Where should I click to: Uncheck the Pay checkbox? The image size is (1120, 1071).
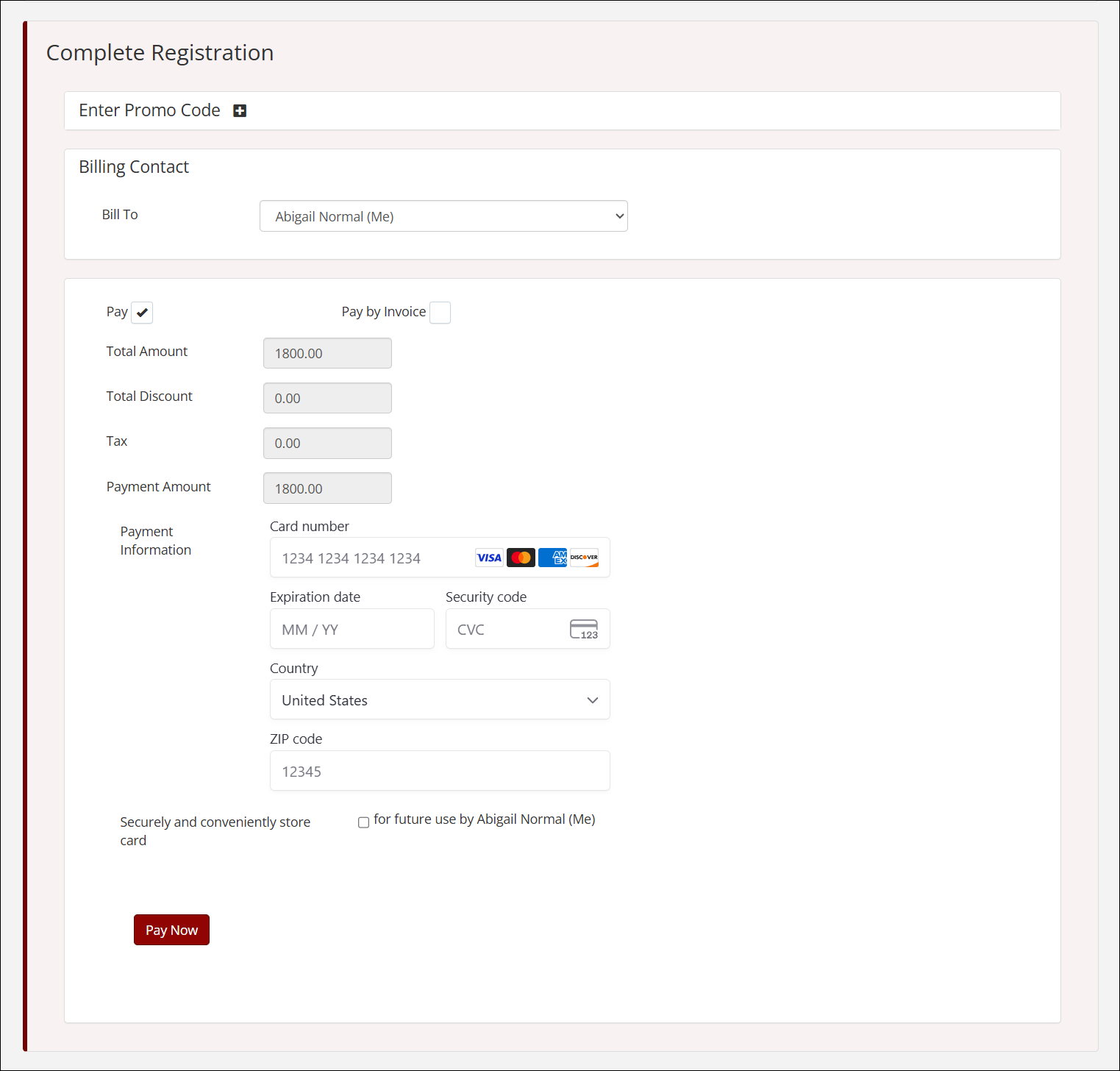(141, 312)
